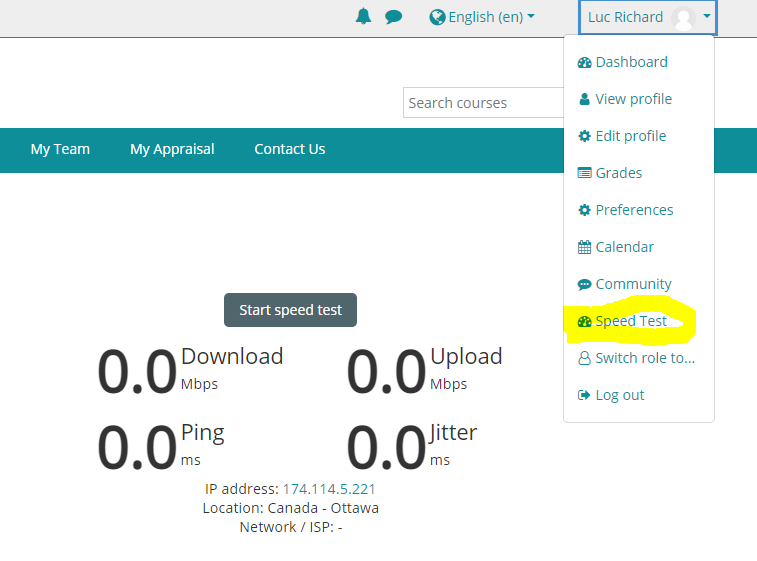
Task: Open Grades from the user menu
Action: click(618, 173)
